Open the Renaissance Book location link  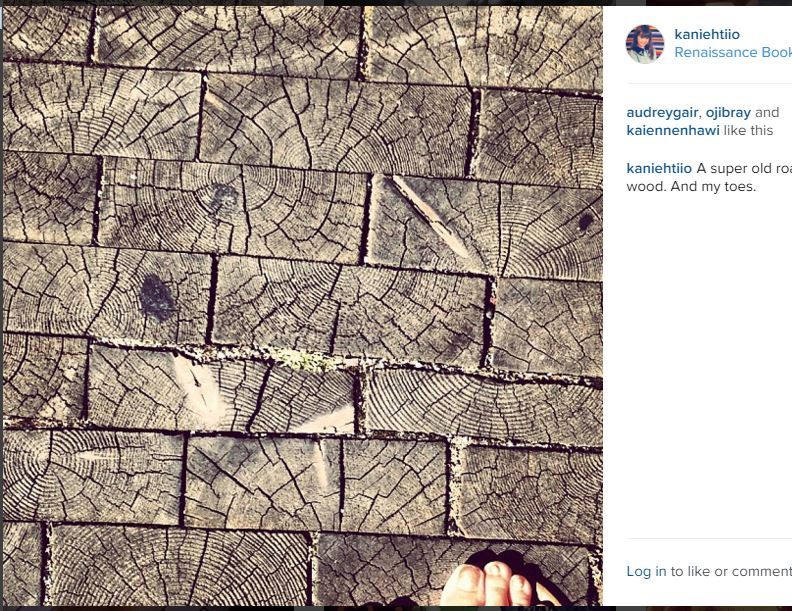pos(733,53)
